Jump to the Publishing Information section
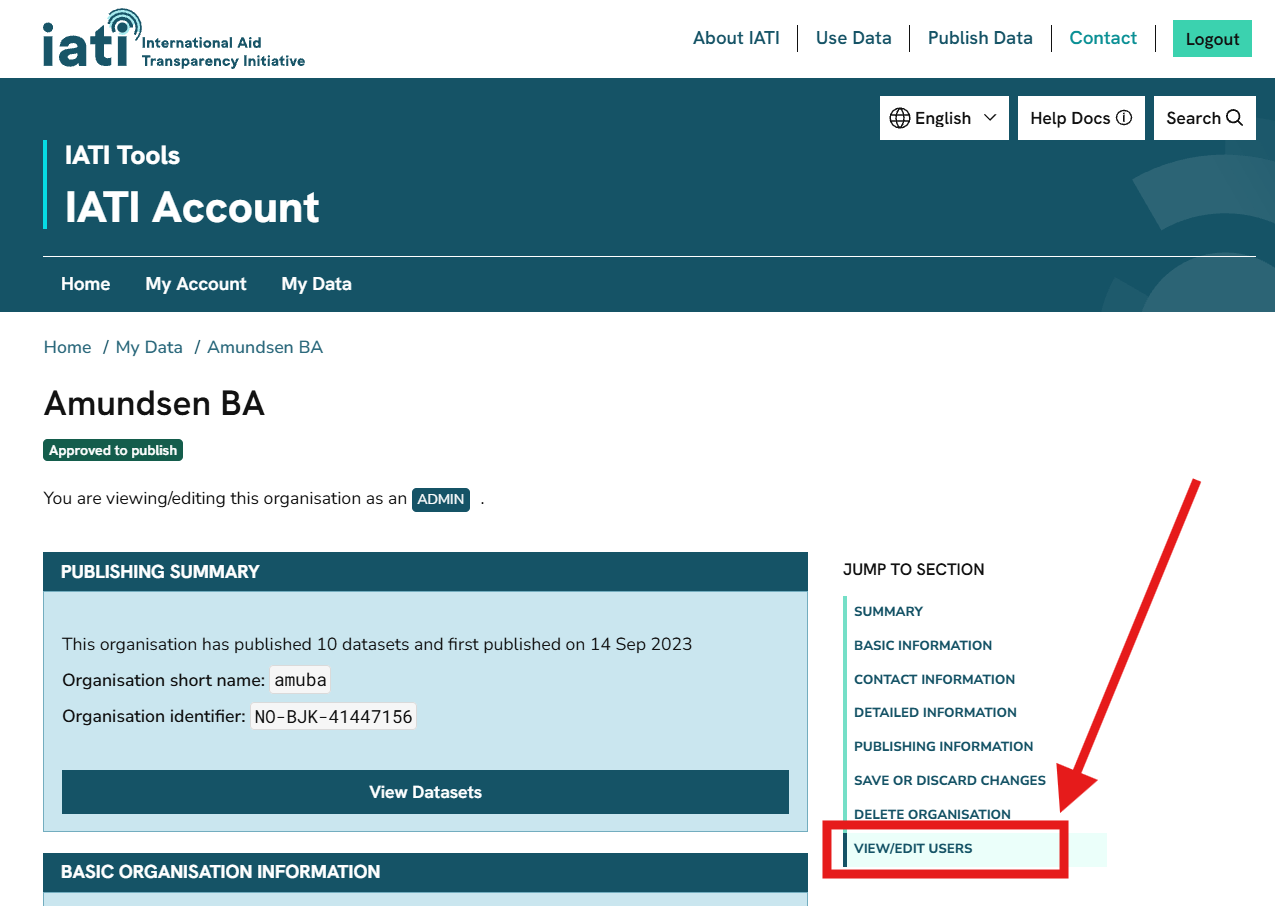This screenshot has width=1275, height=906. pyautogui.click(x=943, y=746)
